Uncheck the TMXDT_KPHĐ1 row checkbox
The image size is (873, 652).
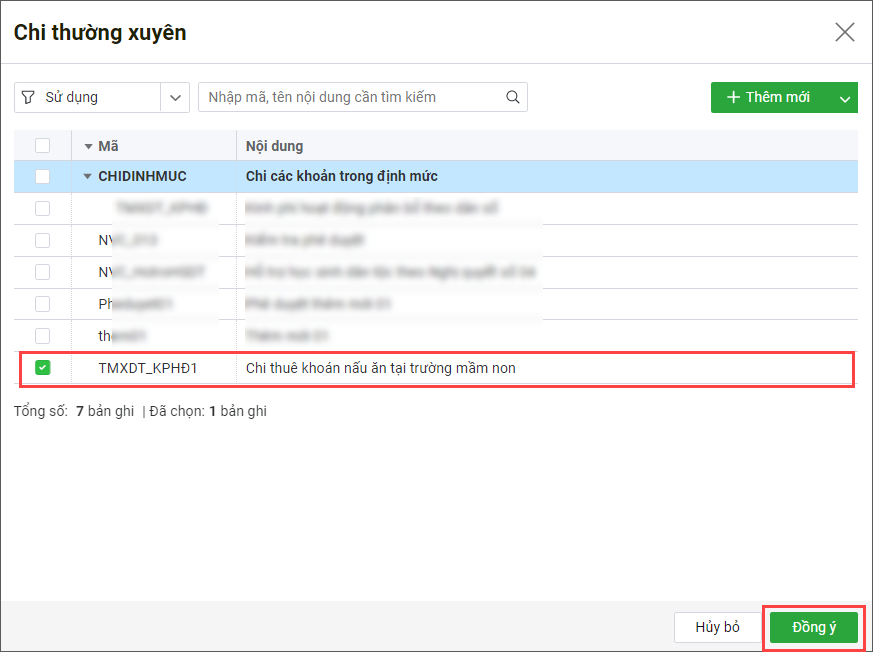[x=42, y=368]
